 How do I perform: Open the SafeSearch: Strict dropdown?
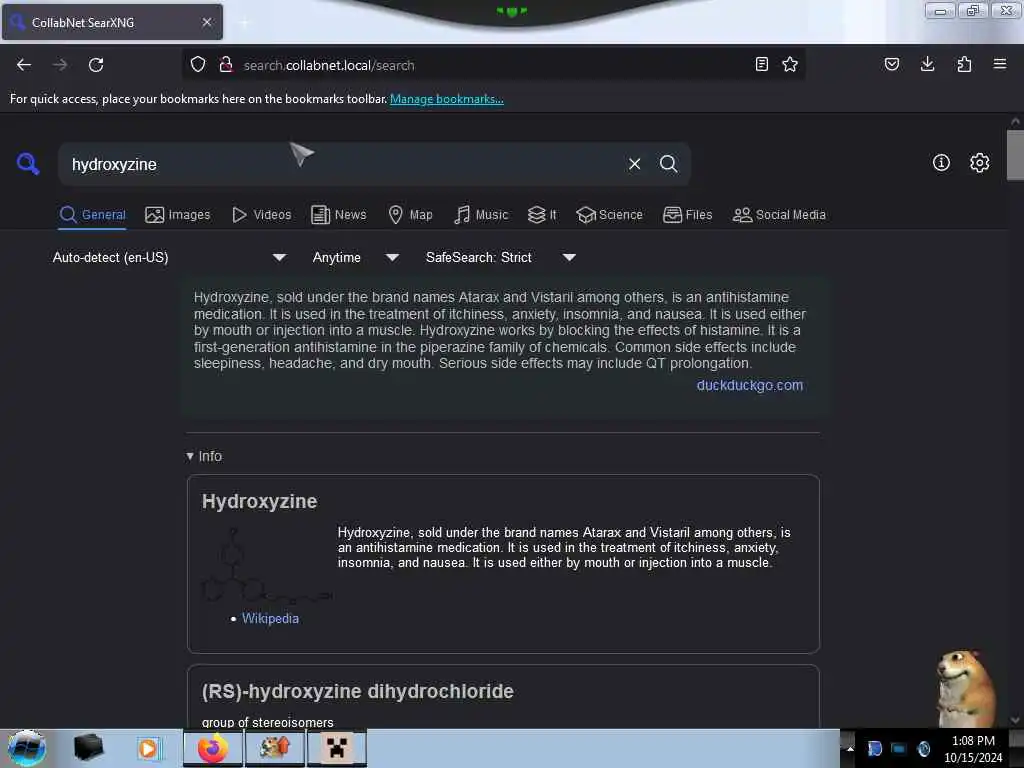tap(501, 257)
